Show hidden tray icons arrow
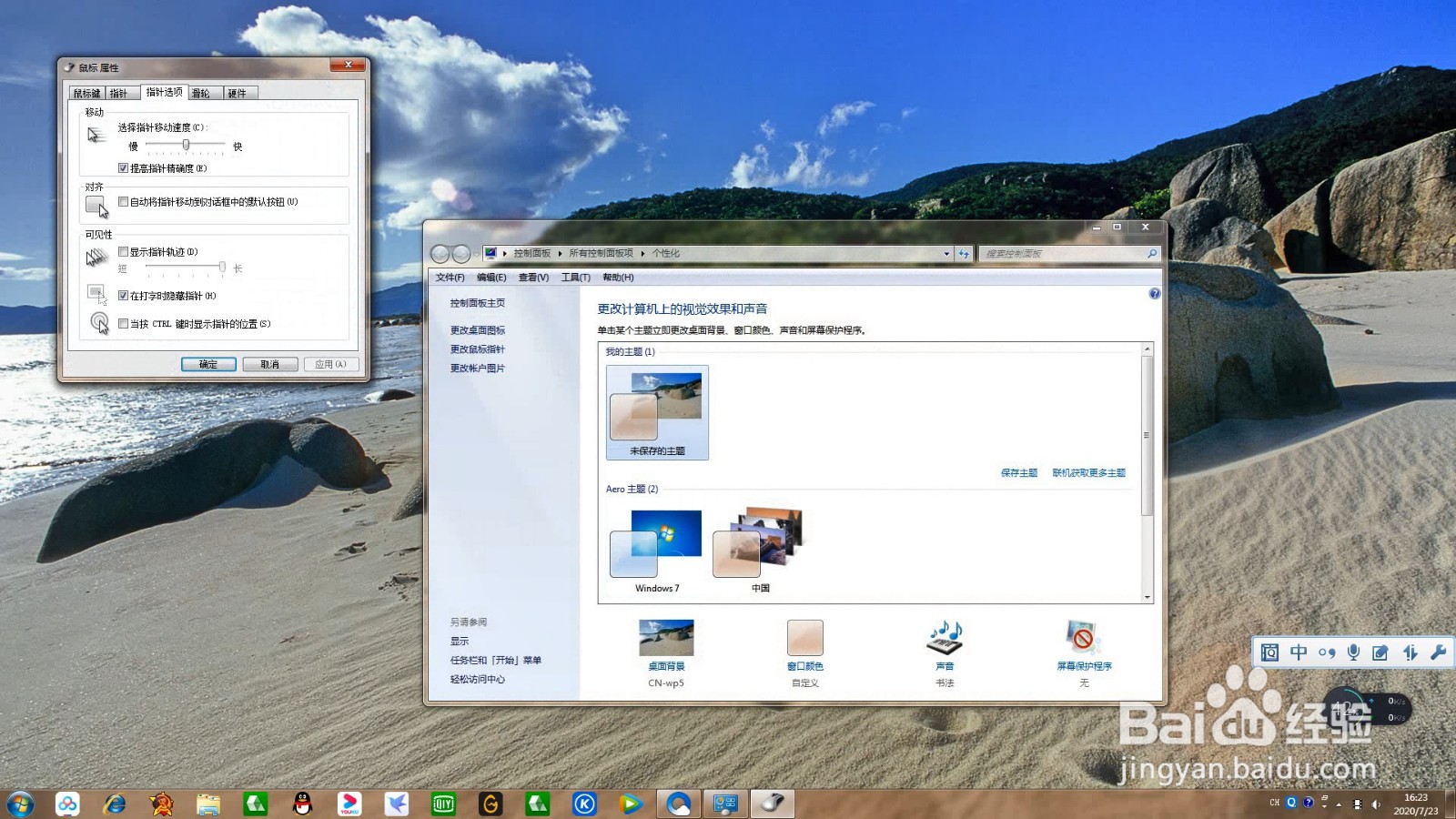The width and height of the screenshot is (1456, 819). (1339, 804)
